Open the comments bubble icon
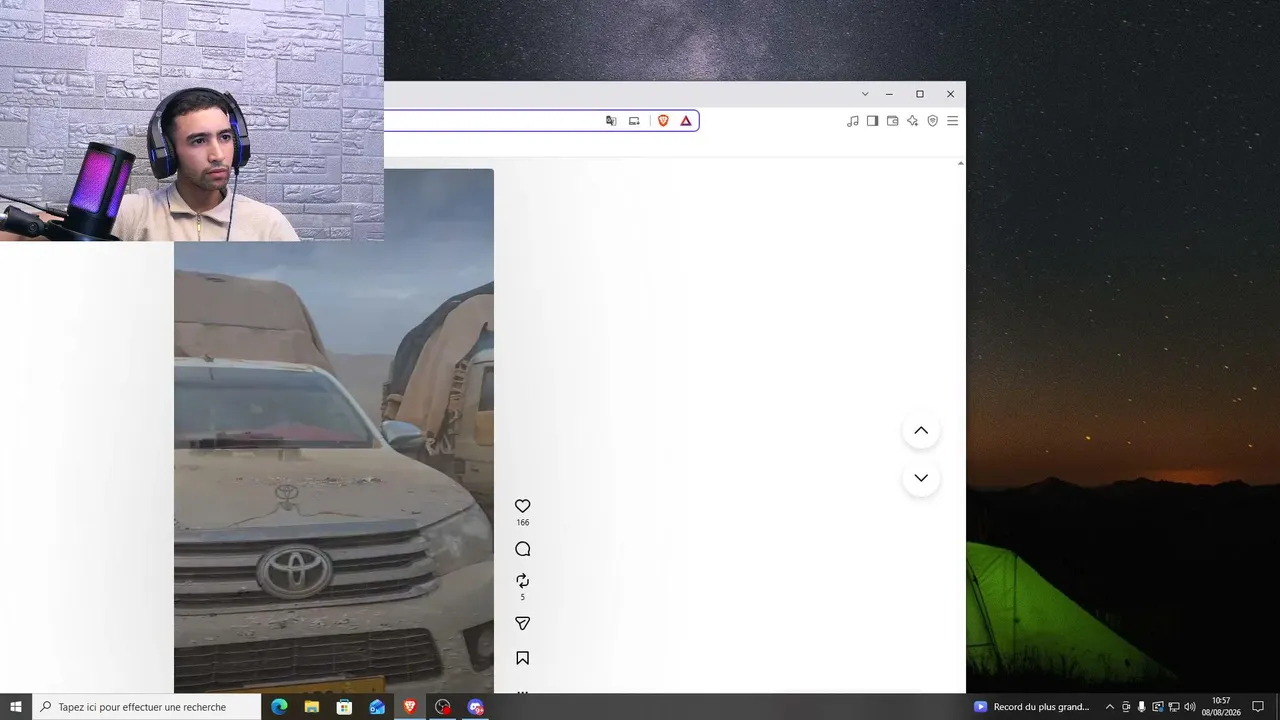 tap(522, 549)
